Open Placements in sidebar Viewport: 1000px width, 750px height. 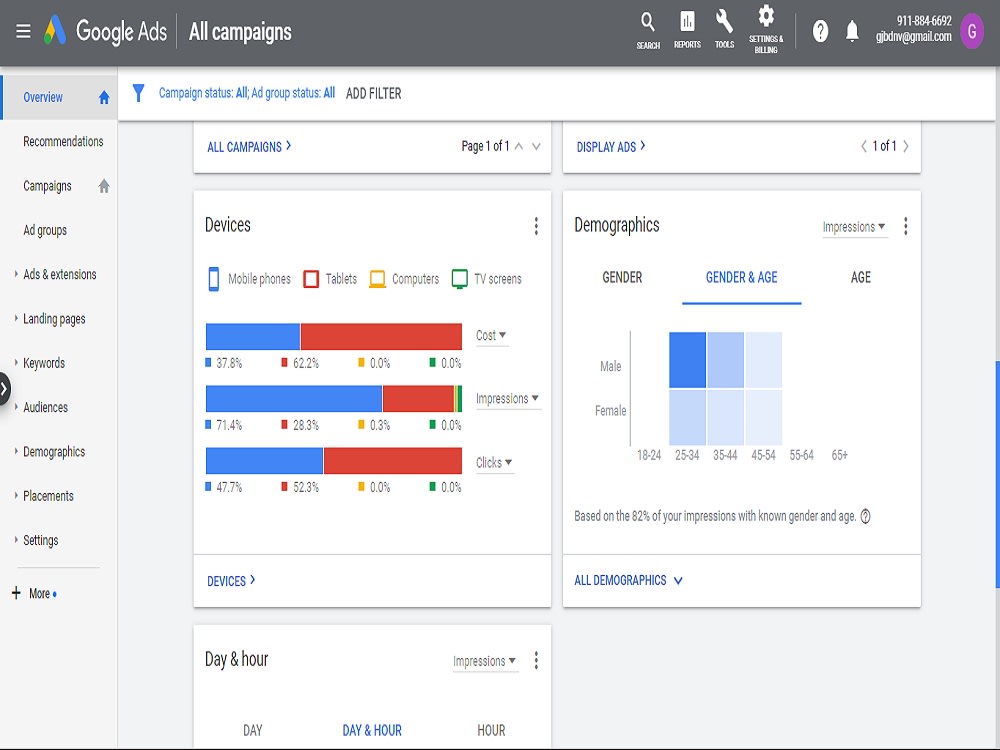click(x=48, y=496)
